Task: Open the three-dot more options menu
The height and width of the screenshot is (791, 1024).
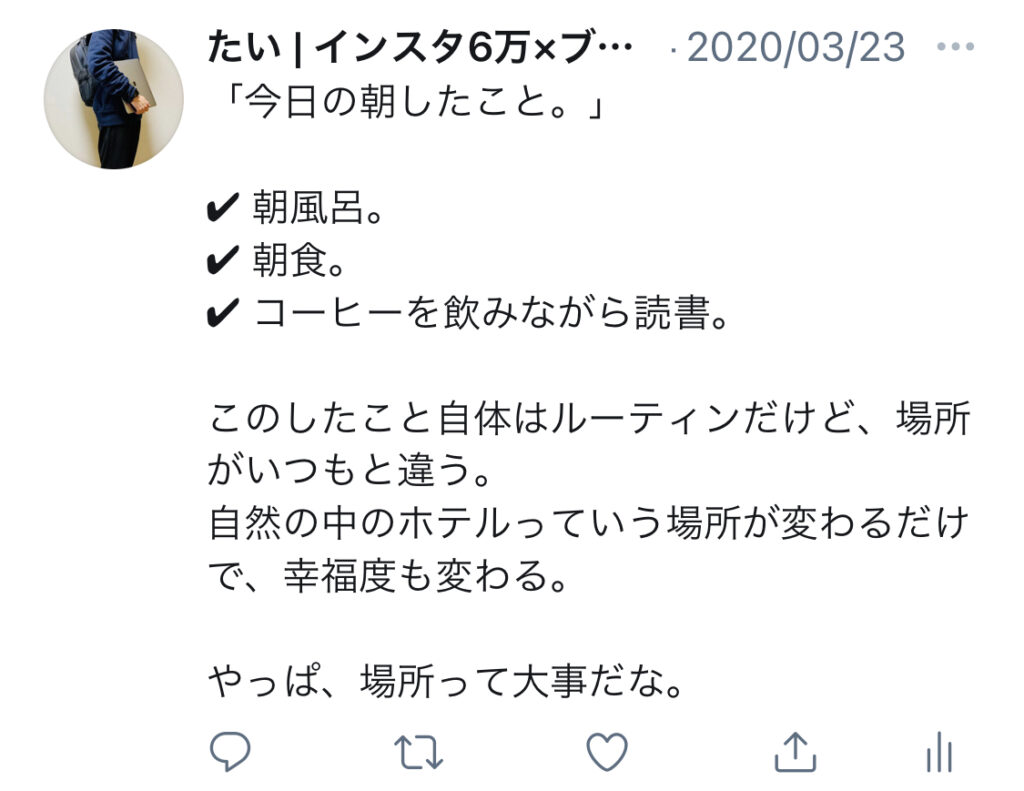Action: point(955,46)
